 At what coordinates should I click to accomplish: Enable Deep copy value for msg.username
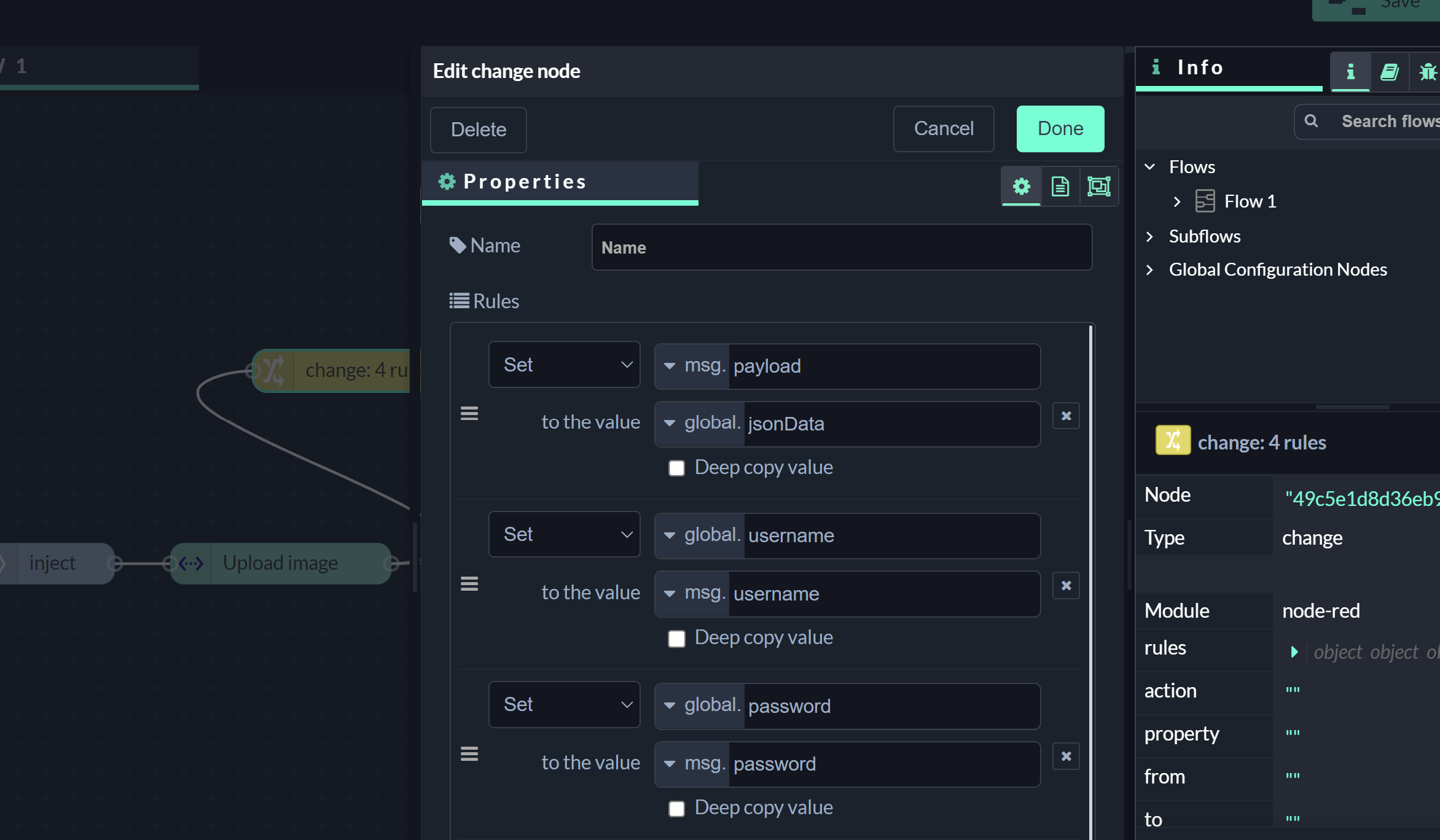click(676, 639)
